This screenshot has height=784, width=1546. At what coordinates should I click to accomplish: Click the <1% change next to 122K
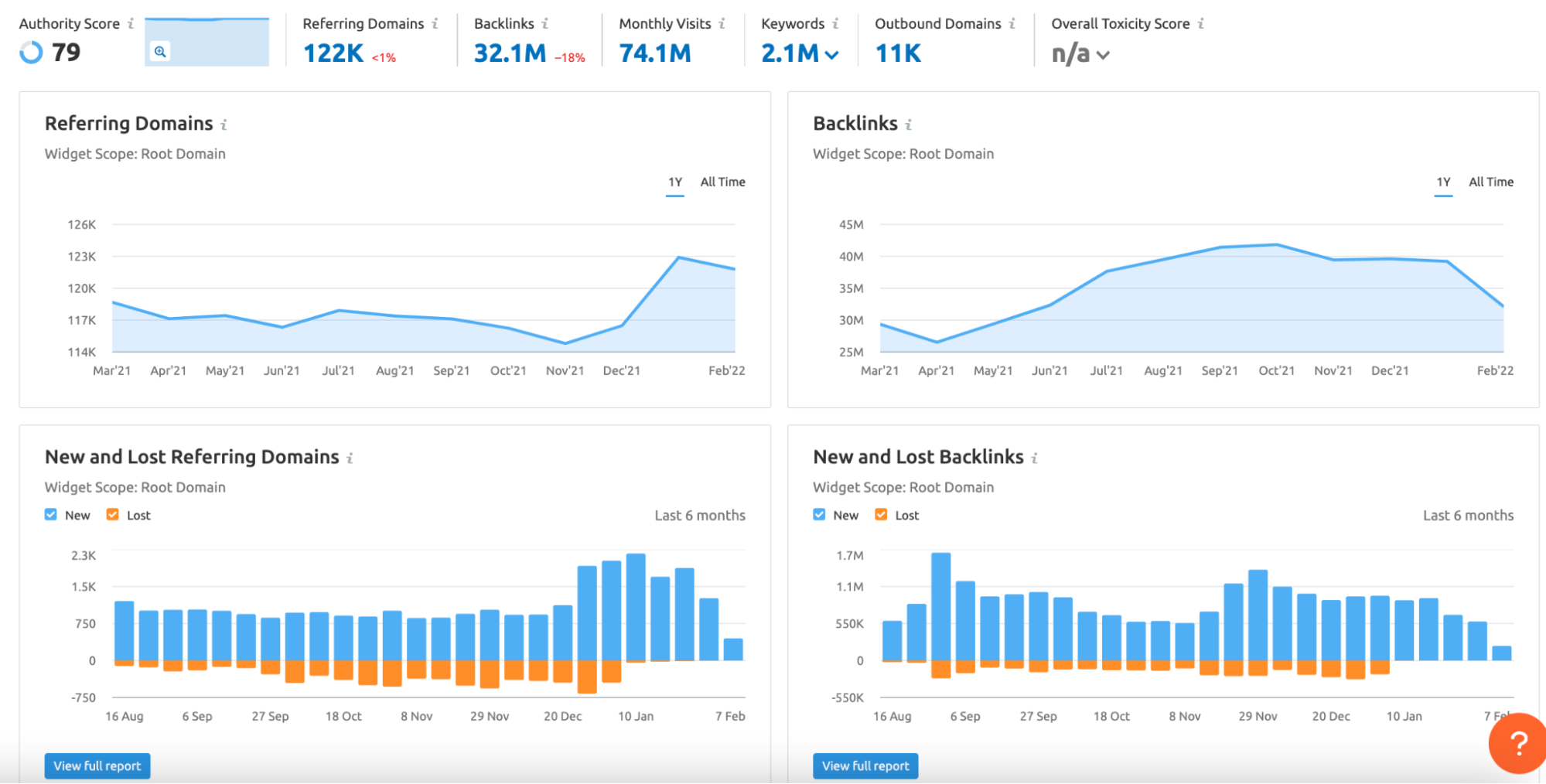(x=384, y=58)
